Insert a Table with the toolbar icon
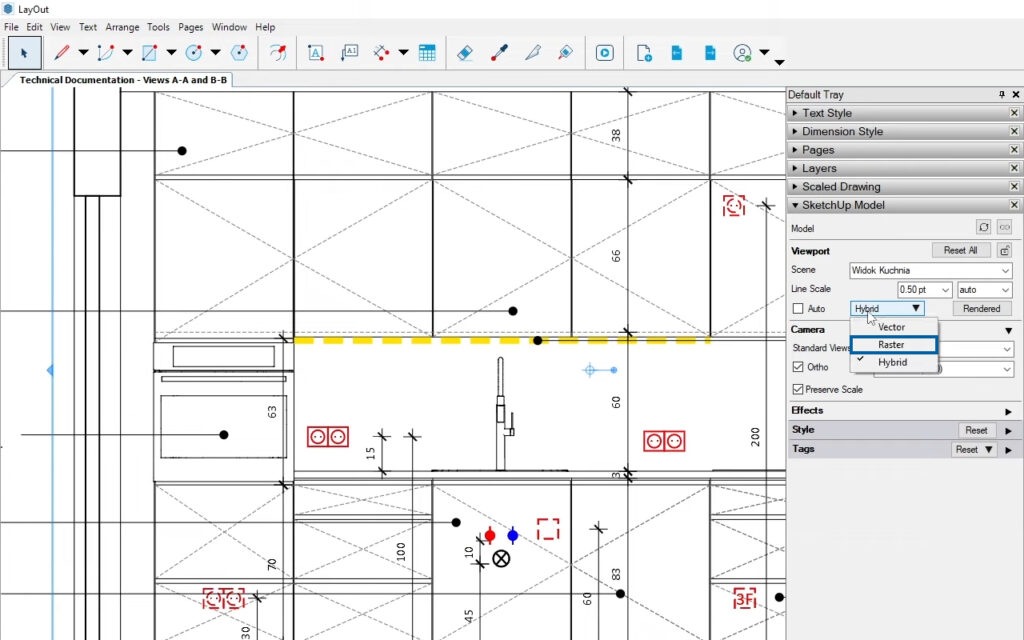Screen dimensions: 1024x640 tap(427, 53)
